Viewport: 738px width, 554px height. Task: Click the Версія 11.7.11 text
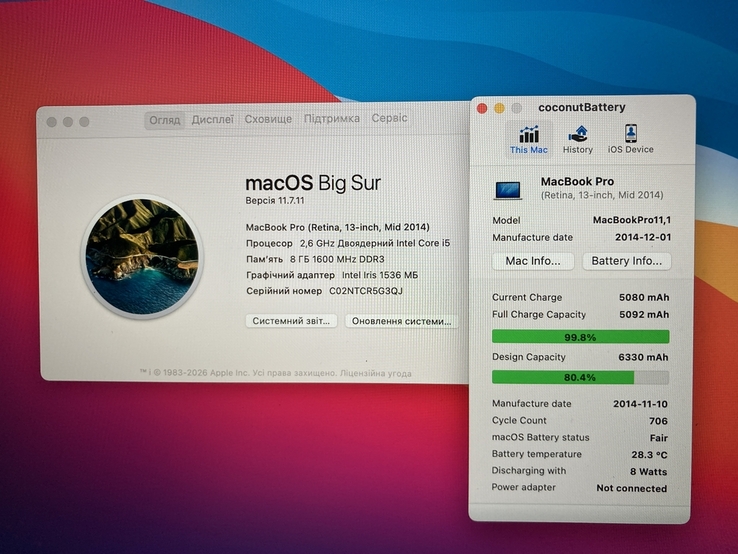tap(275, 201)
